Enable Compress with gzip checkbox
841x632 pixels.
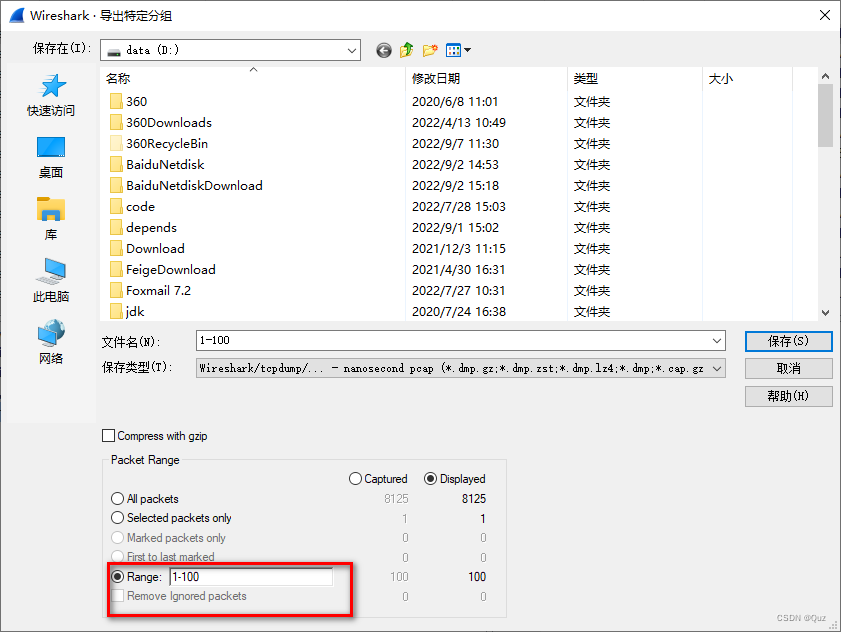point(108,436)
